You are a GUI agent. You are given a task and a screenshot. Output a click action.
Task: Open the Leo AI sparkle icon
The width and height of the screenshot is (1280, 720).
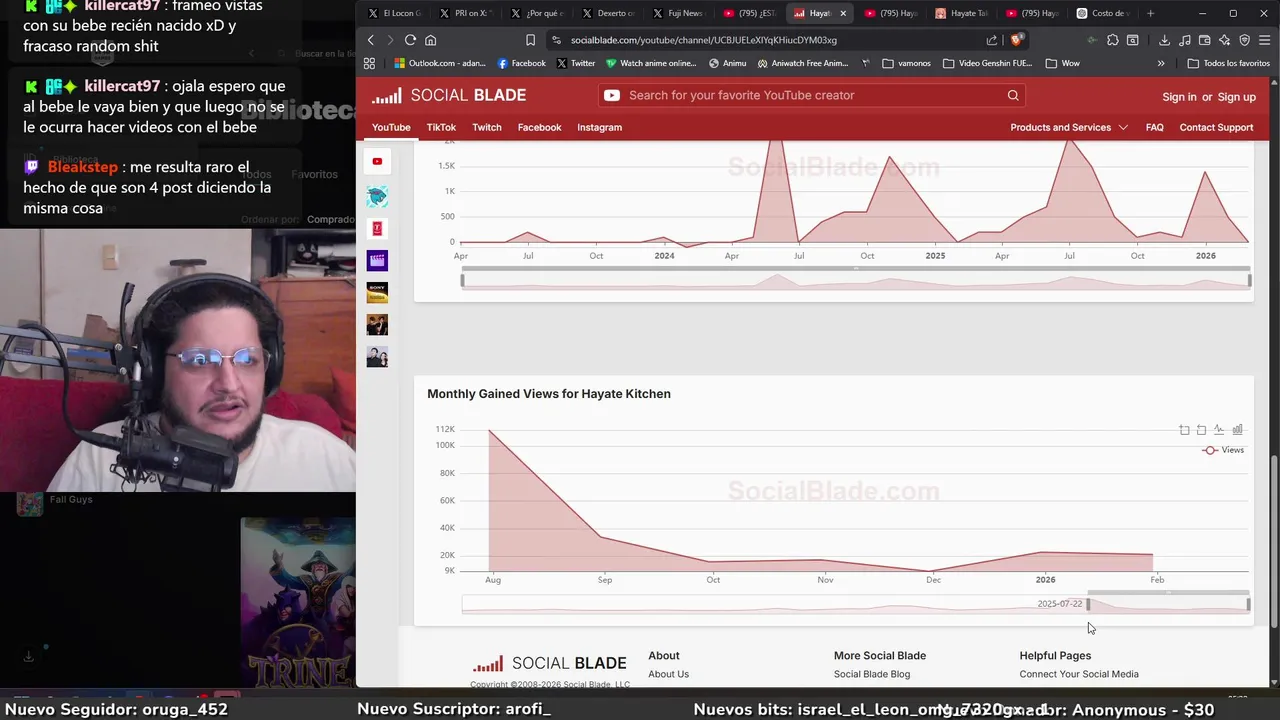[x=1225, y=40]
